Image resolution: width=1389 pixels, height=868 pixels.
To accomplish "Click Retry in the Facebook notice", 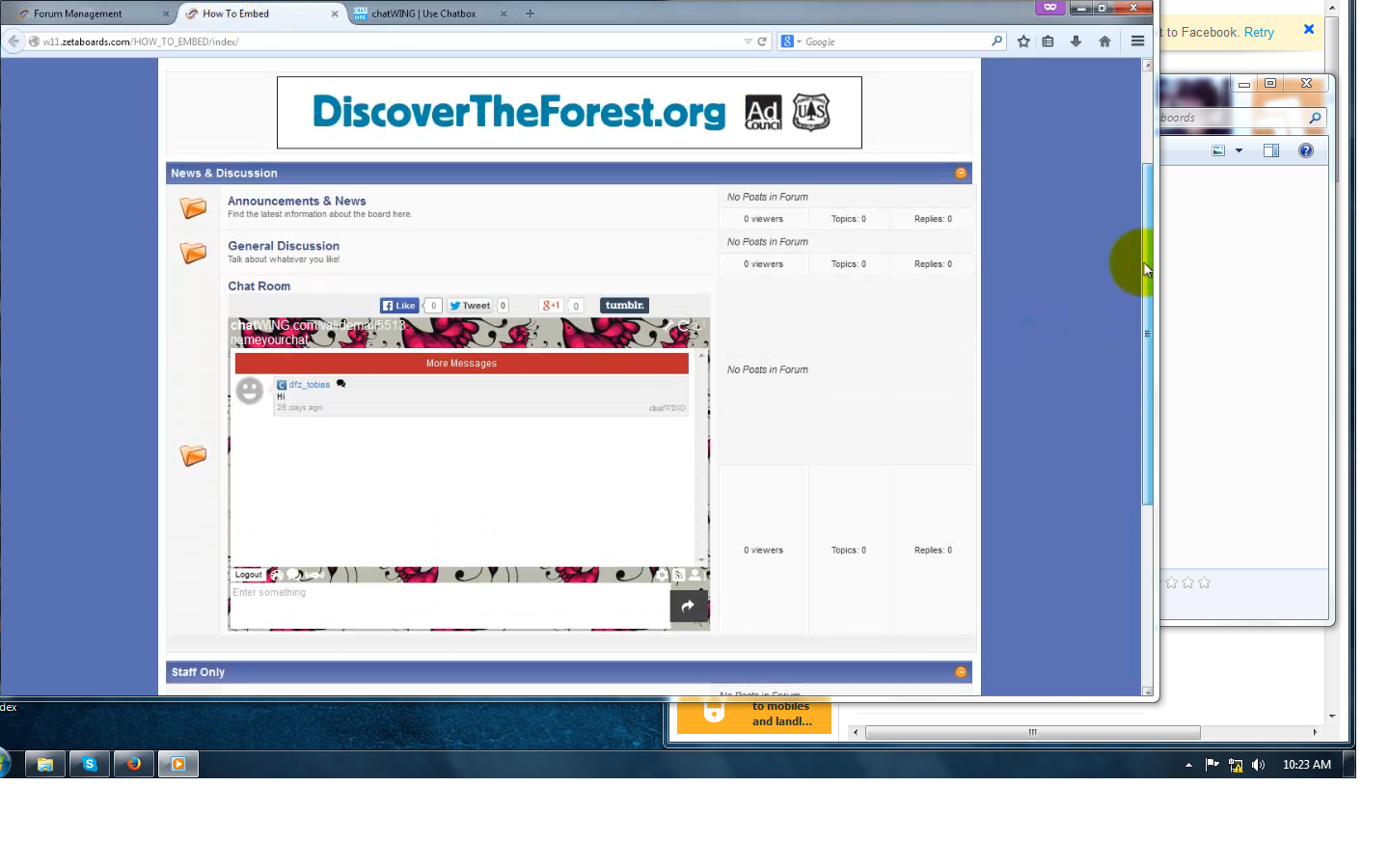I will (x=1259, y=32).
